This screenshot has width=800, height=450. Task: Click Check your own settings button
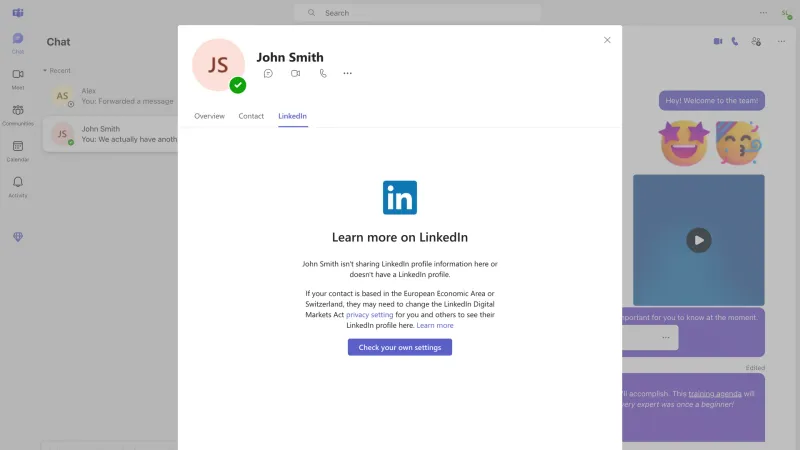(x=399, y=347)
